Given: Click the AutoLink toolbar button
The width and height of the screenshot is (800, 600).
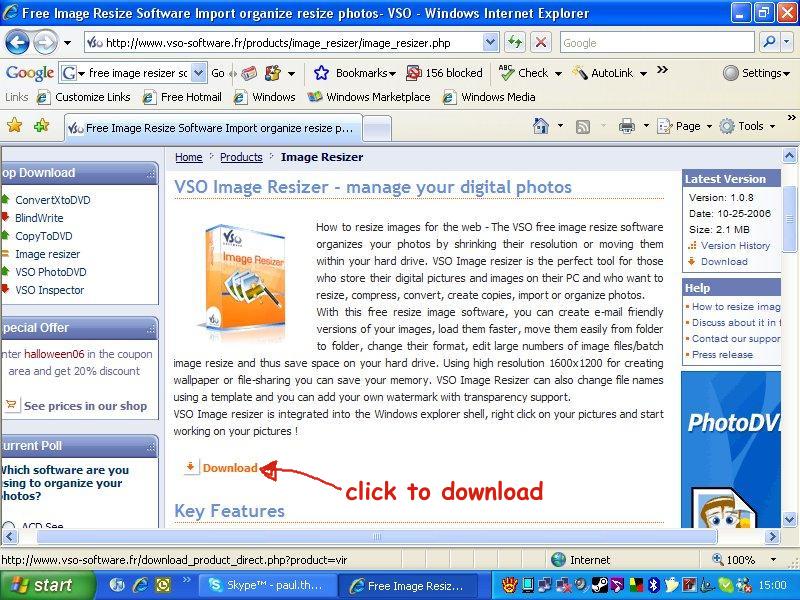Looking at the screenshot, I should (603, 73).
